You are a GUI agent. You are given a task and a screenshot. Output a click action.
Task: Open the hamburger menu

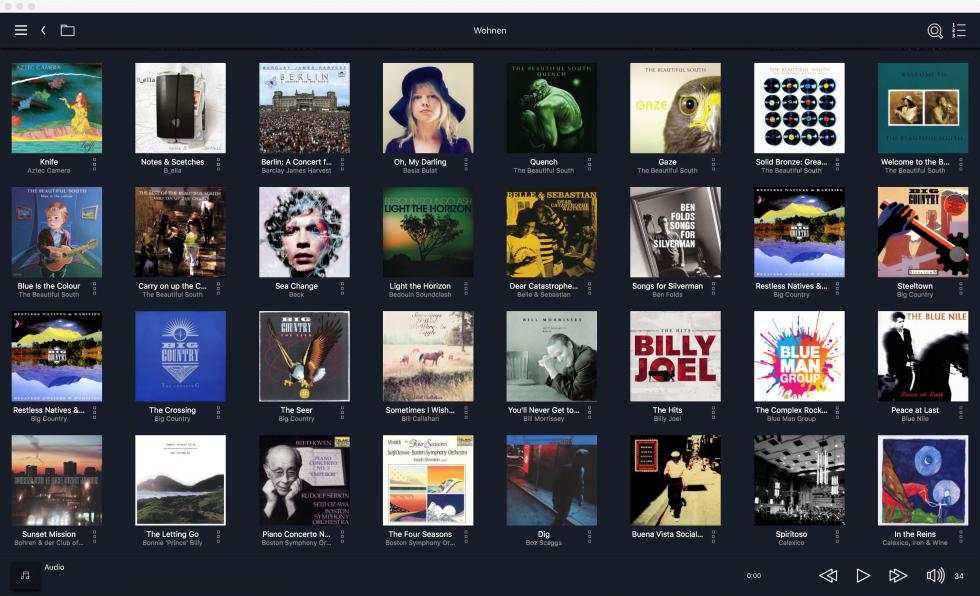coord(21,30)
